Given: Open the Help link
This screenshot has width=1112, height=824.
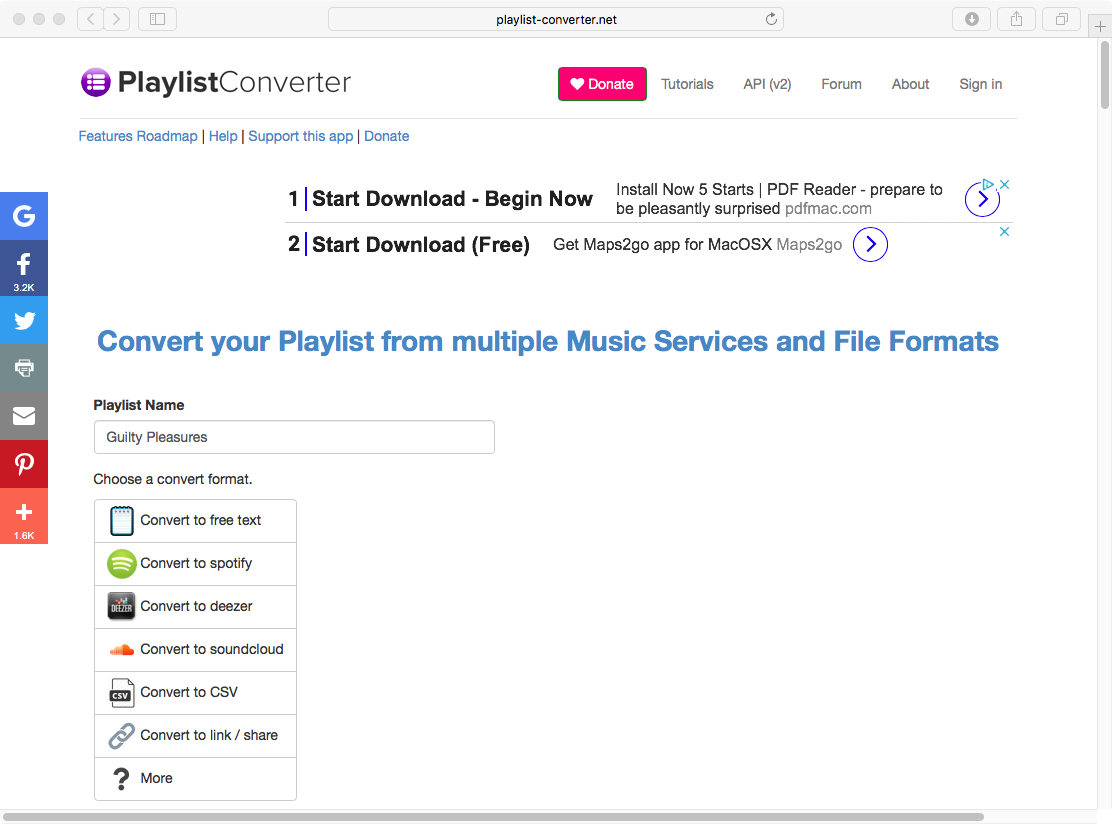Looking at the screenshot, I should [x=223, y=136].
